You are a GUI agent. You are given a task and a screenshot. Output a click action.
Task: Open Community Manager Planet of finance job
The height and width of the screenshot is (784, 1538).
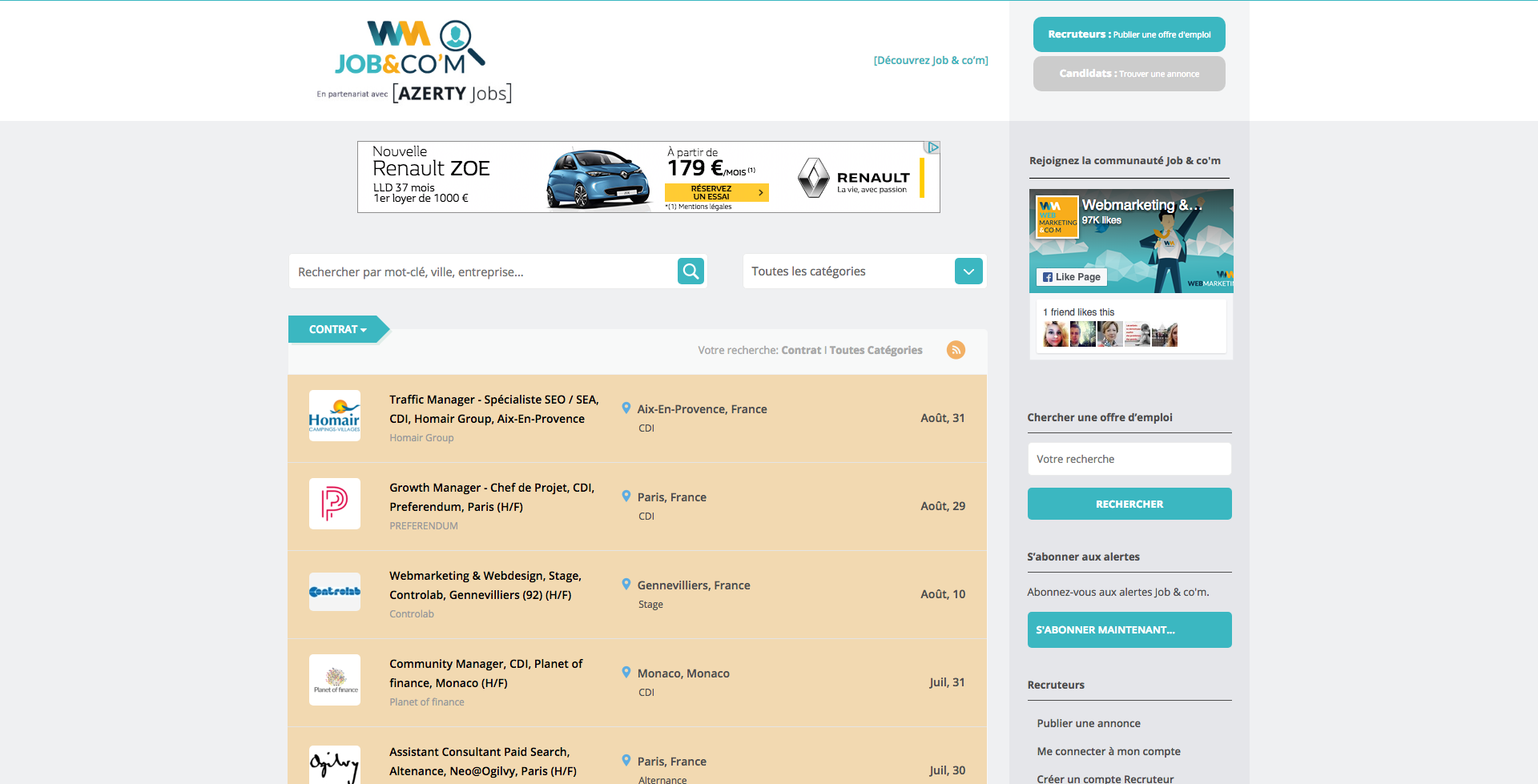(x=486, y=673)
